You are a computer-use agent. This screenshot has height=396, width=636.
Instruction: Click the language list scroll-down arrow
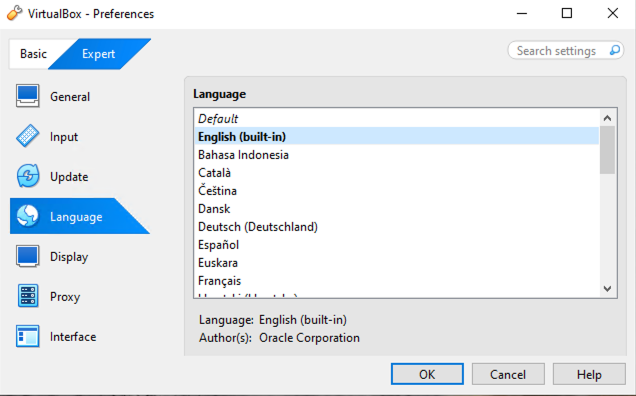[607, 288]
